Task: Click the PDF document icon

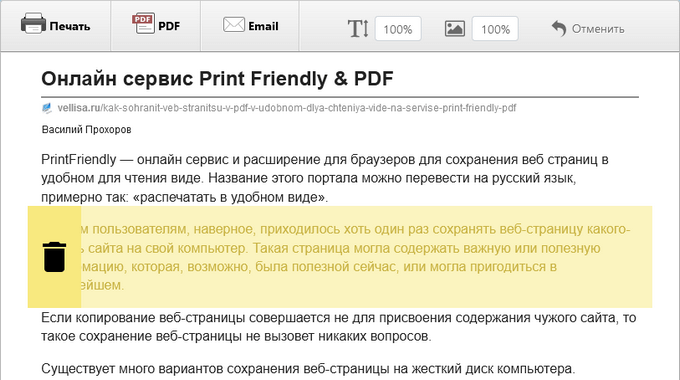Action: [x=143, y=23]
